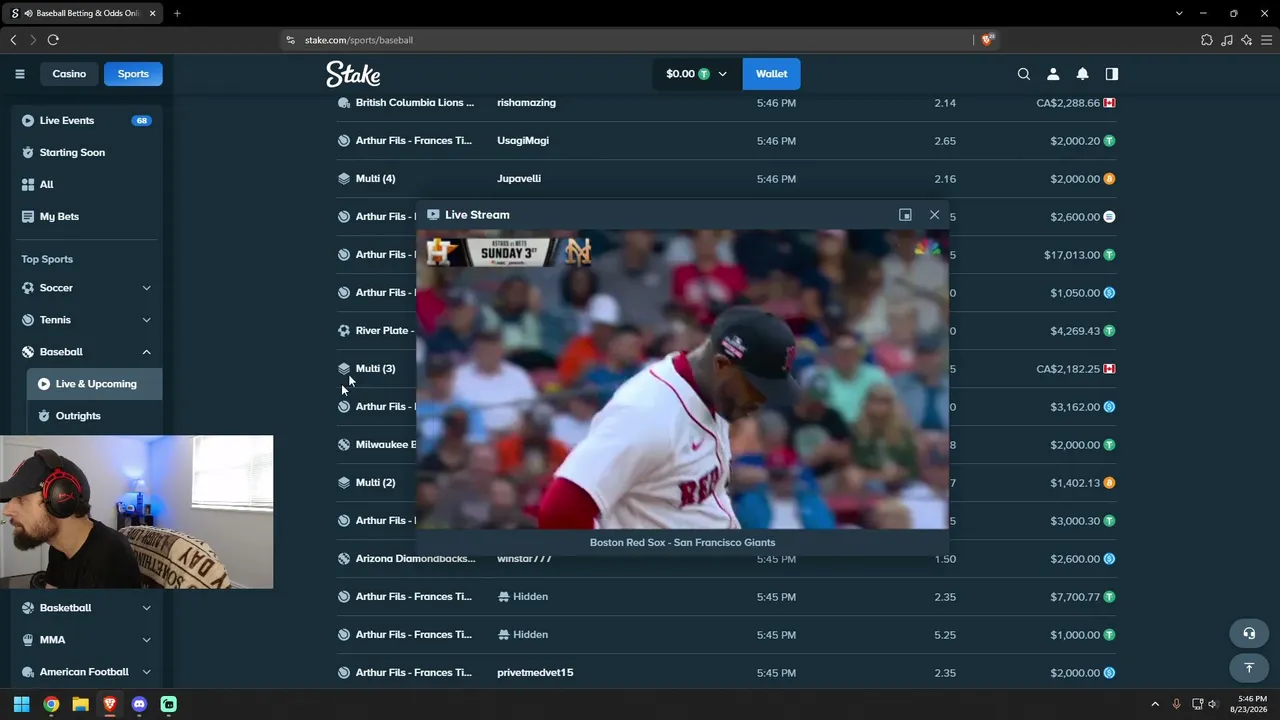Click username rishamazing
The width and height of the screenshot is (1280, 720).
(x=526, y=103)
